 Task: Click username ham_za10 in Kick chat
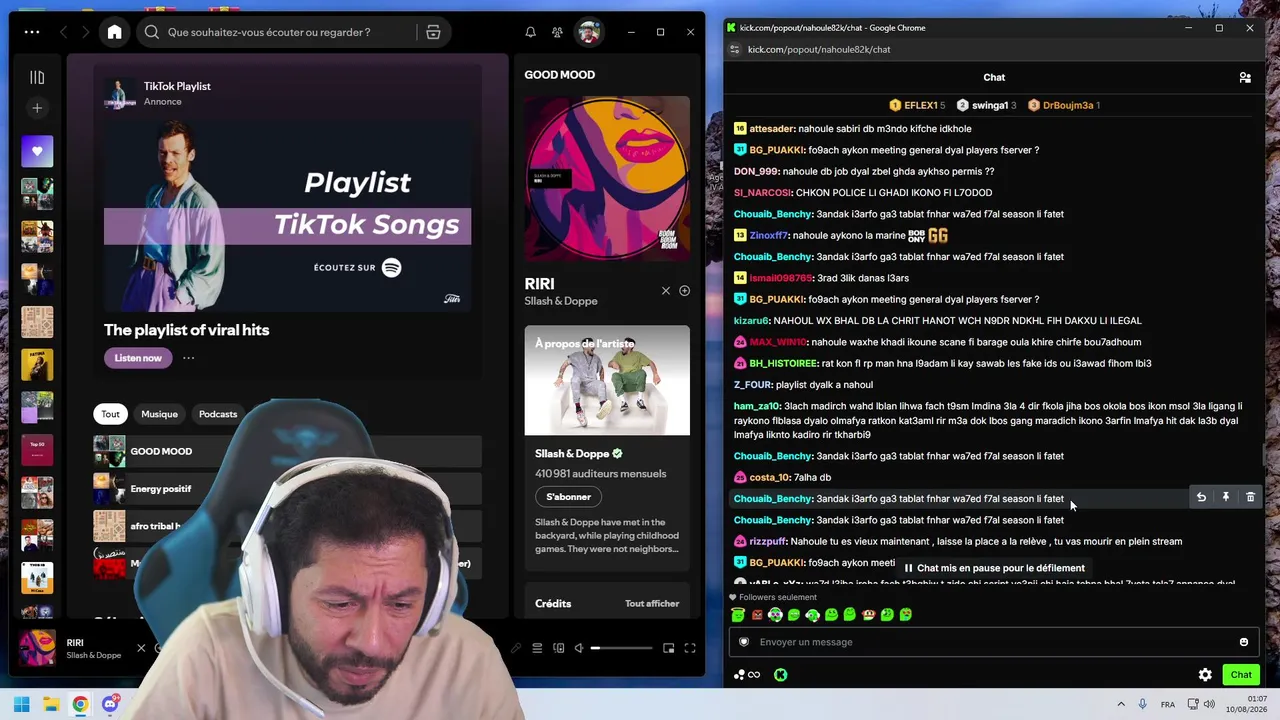pyautogui.click(x=757, y=407)
